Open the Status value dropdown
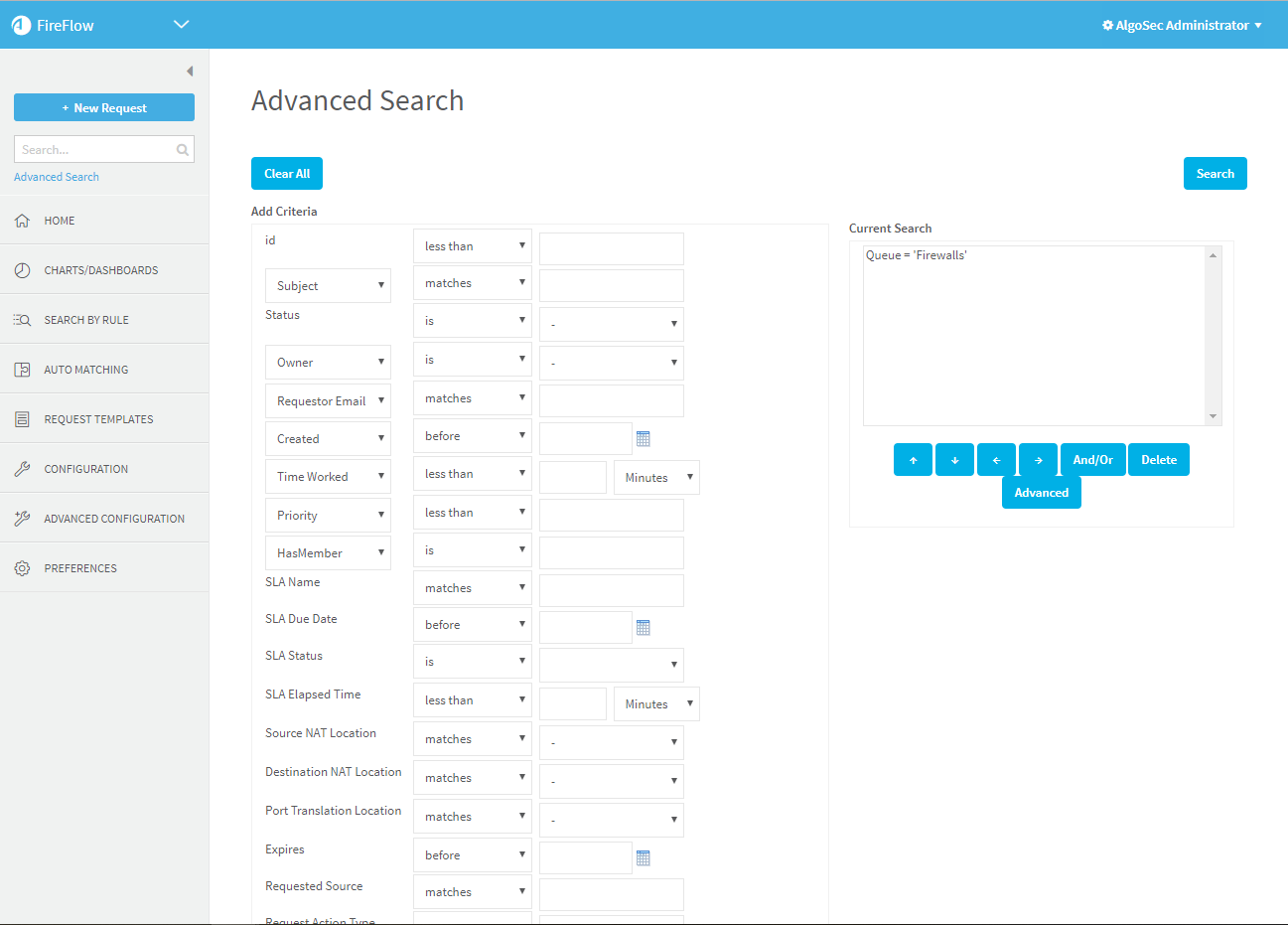Screen dimensions: 1288x925 pyautogui.click(x=611, y=324)
